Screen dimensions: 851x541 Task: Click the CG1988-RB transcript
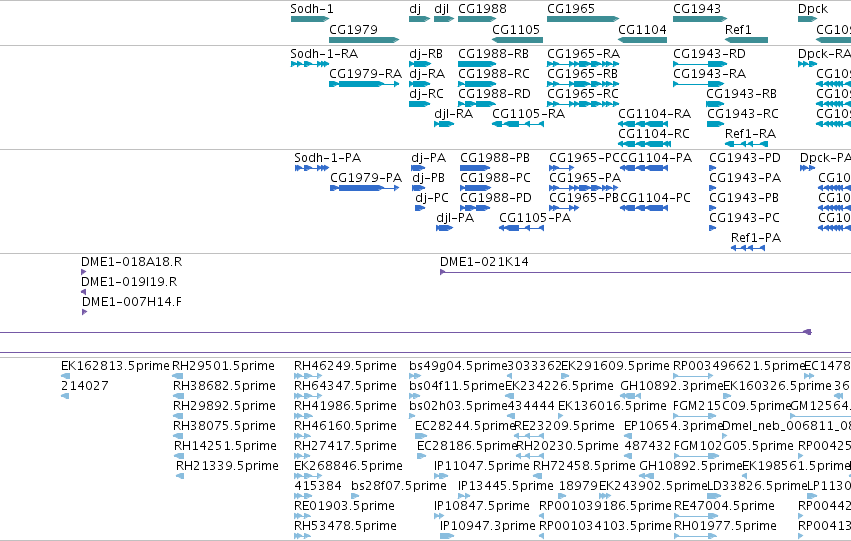[477, 64]
